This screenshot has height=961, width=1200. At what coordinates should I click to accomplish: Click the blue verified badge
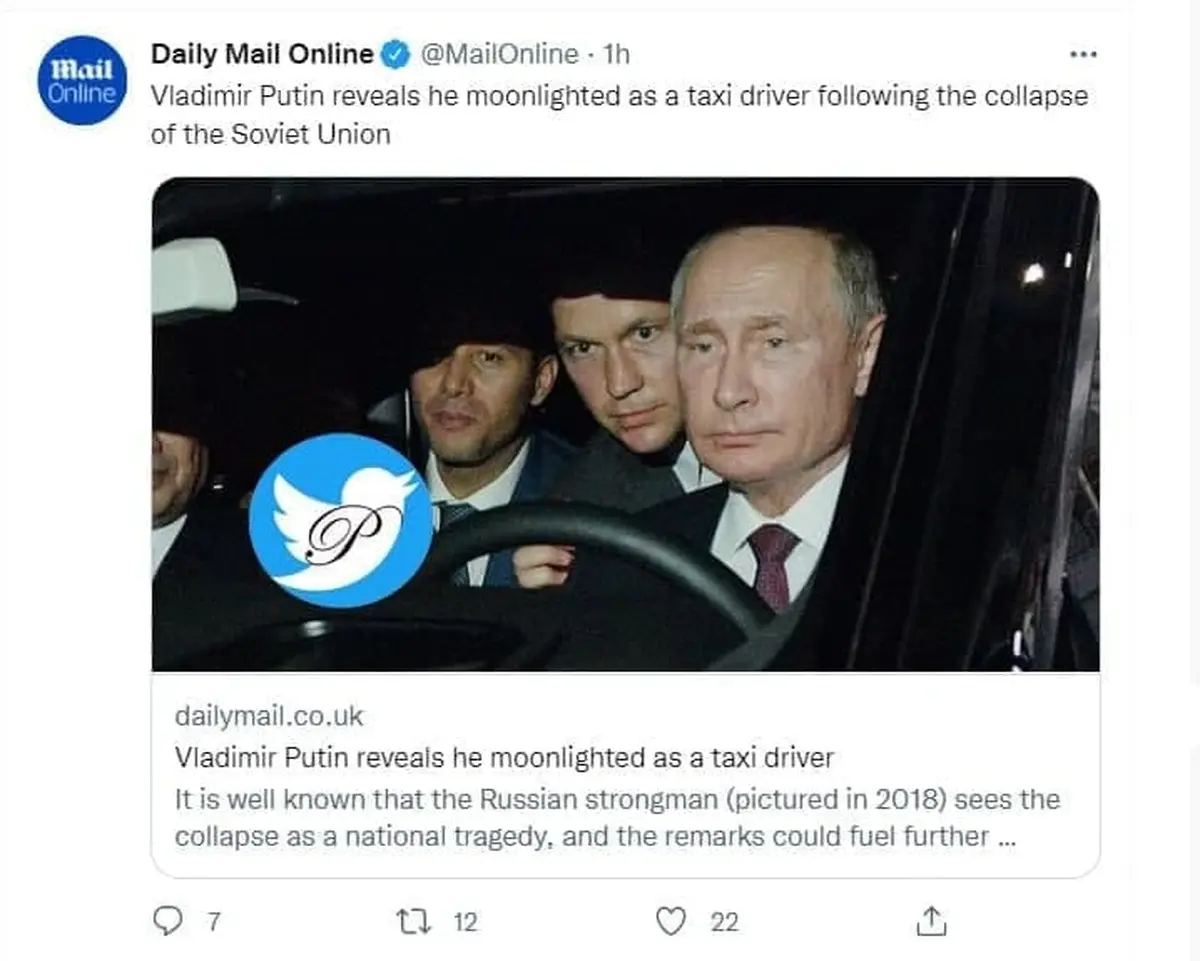coord(396,54)
